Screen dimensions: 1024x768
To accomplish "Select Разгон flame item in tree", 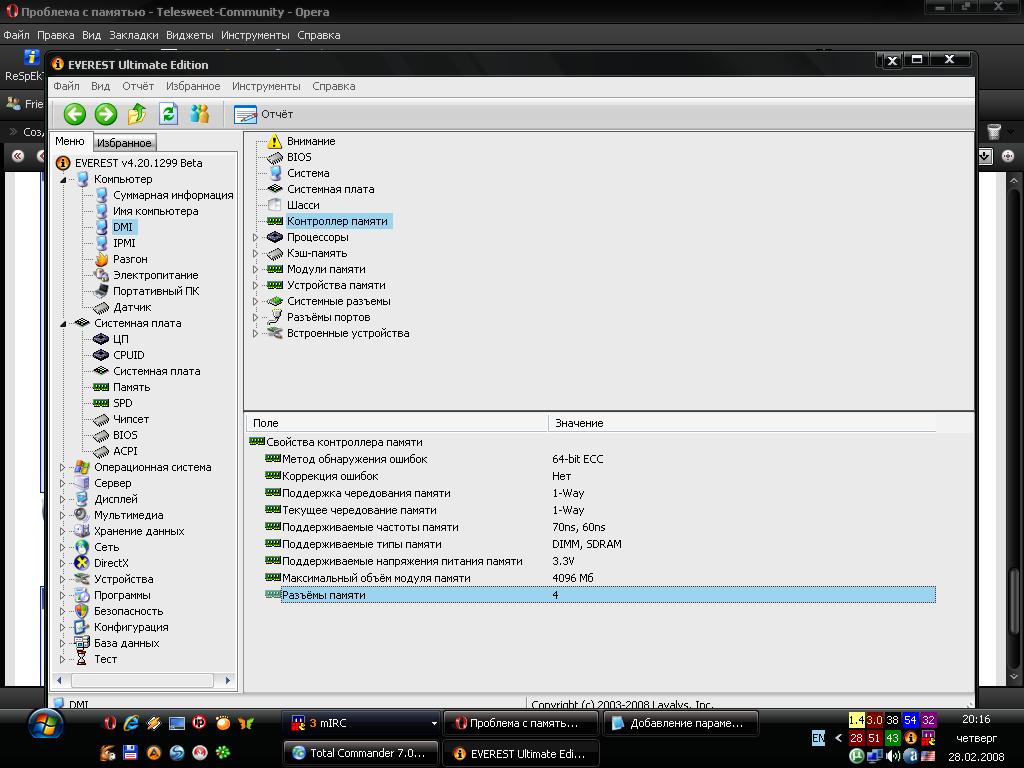I will coord(129,259).
